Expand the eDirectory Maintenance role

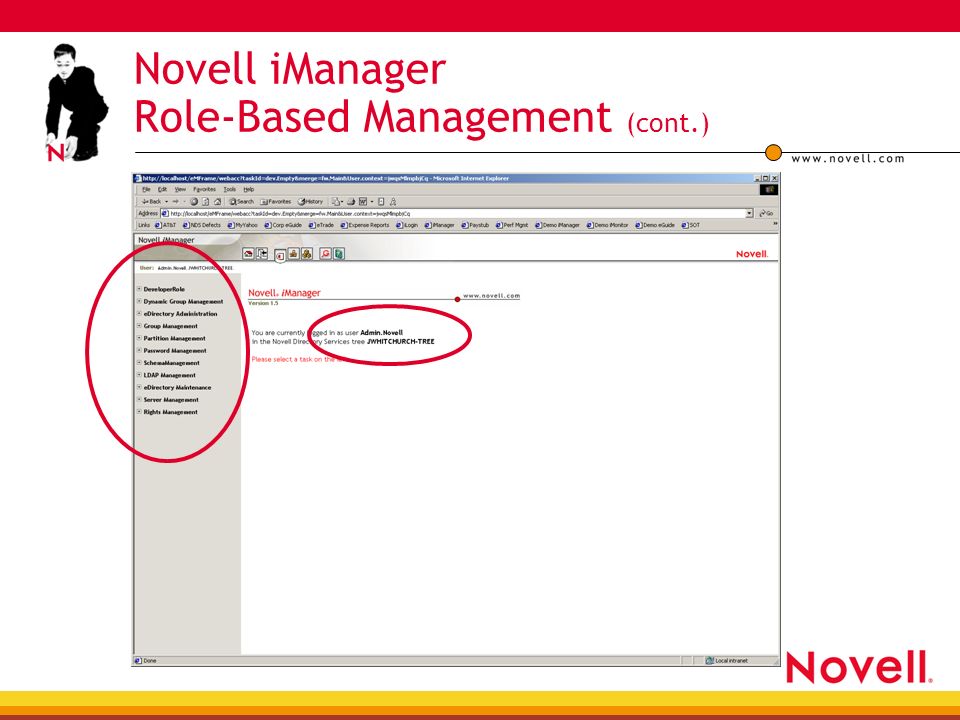(139, 387)
